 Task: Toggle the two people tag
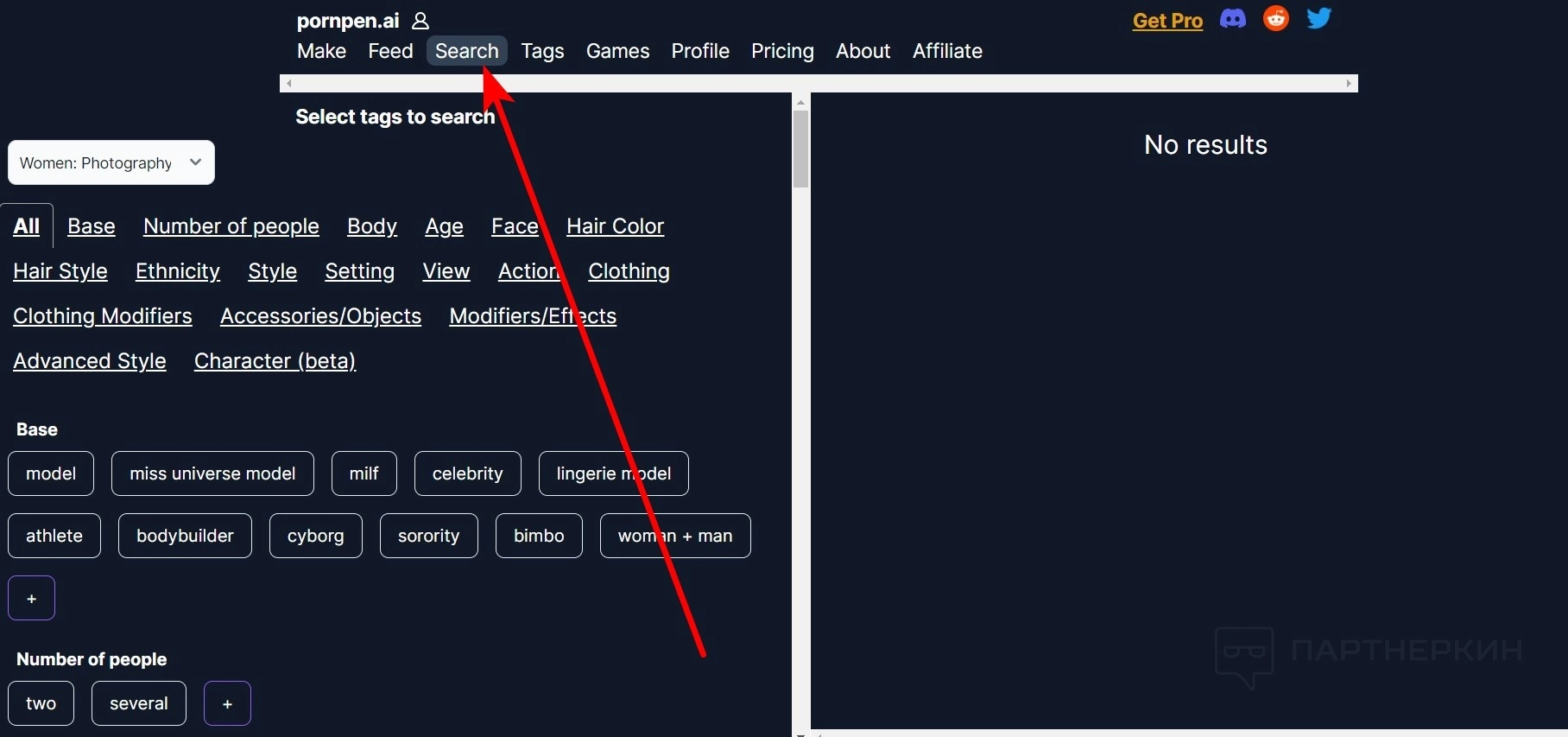pyautogui.click(x=41, y=703)
